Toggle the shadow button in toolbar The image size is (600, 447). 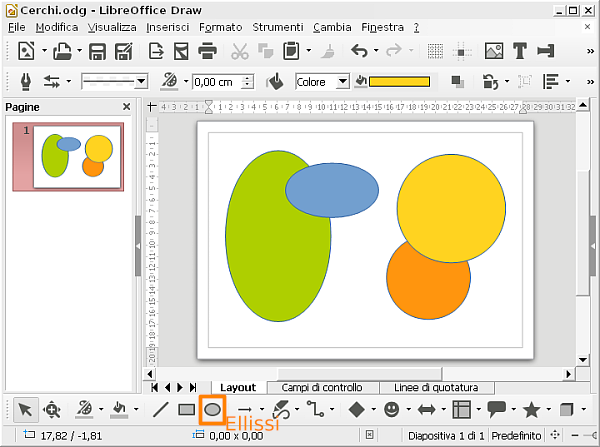[x=457, y=82]
